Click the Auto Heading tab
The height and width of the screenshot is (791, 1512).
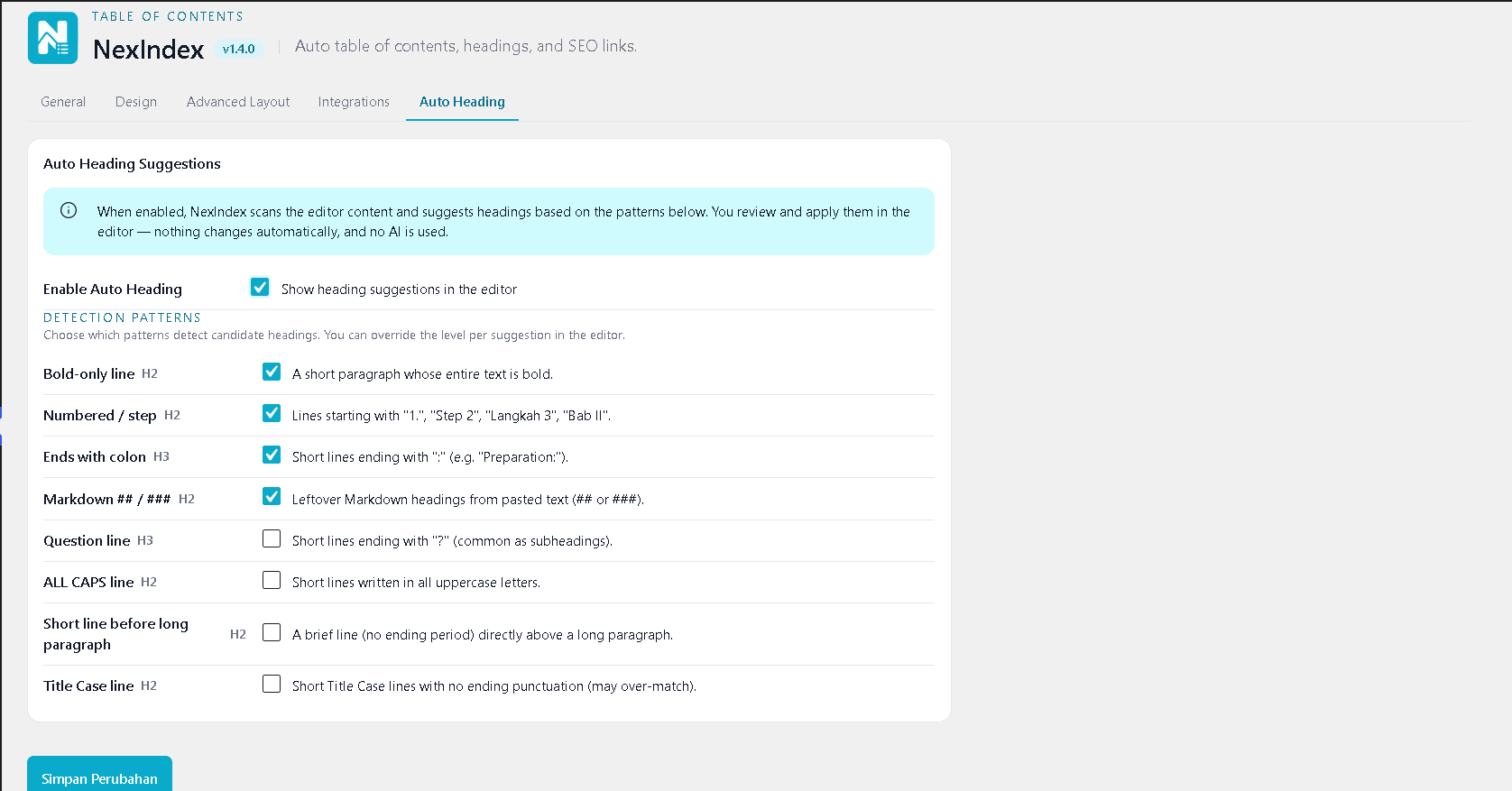tap(462, 102)
